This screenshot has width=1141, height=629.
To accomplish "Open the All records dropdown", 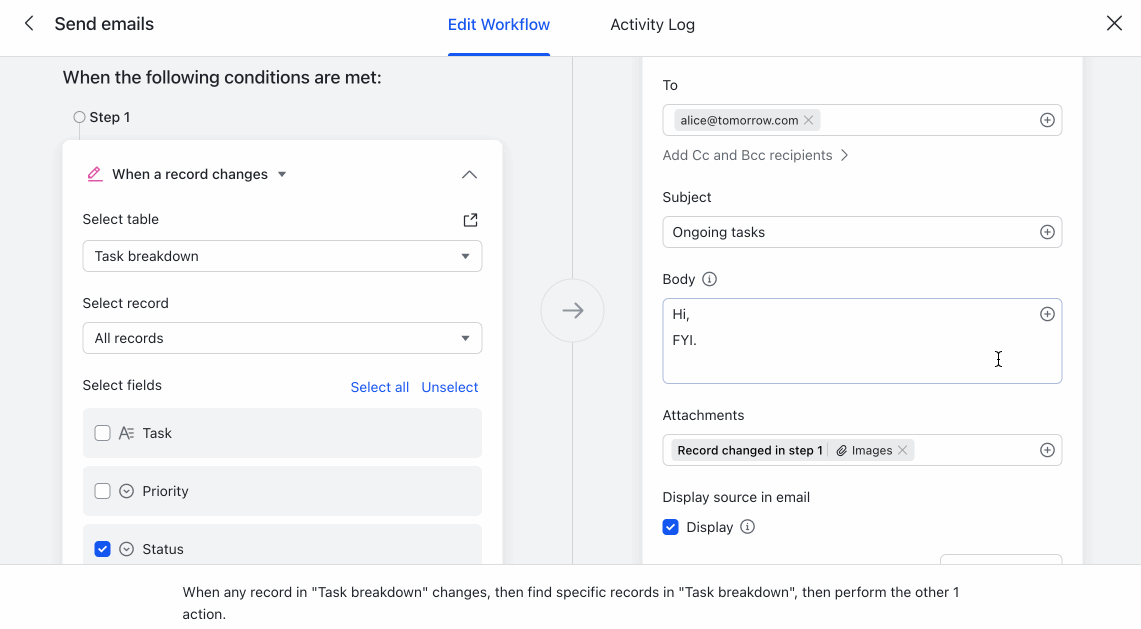I will point(282,338).
